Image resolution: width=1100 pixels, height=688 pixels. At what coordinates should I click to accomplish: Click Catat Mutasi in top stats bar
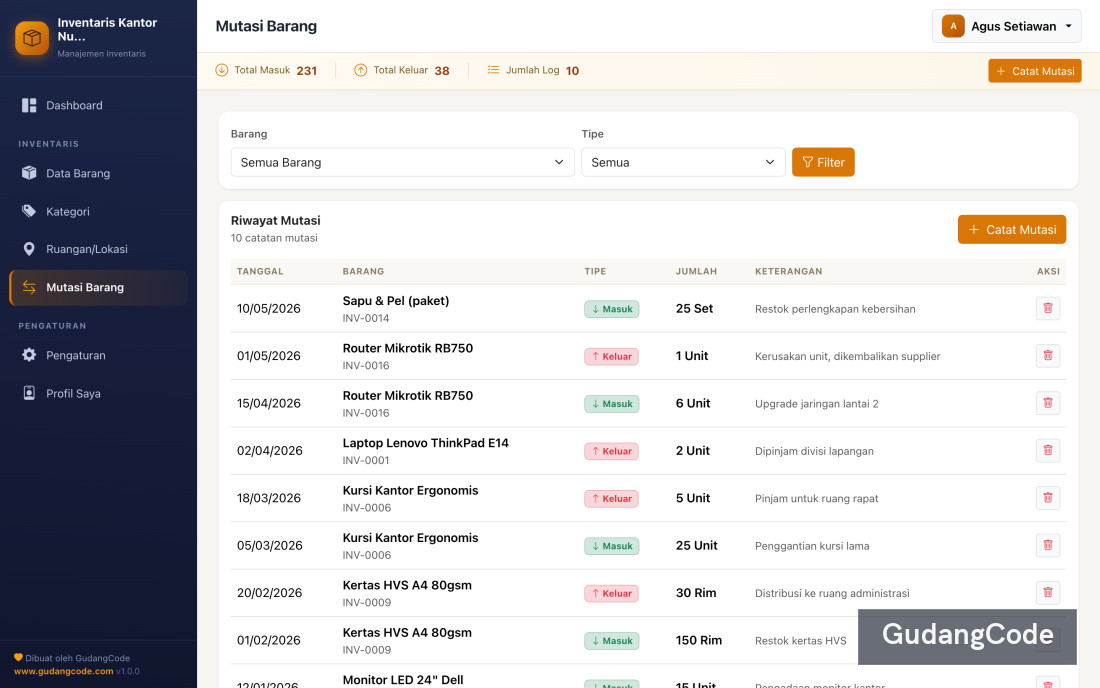point(1035,71)
